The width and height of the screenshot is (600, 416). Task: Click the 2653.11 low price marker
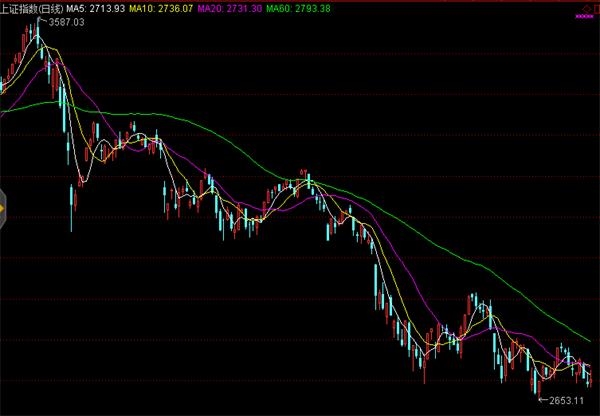pyautogui.click(x=566, y=401)
